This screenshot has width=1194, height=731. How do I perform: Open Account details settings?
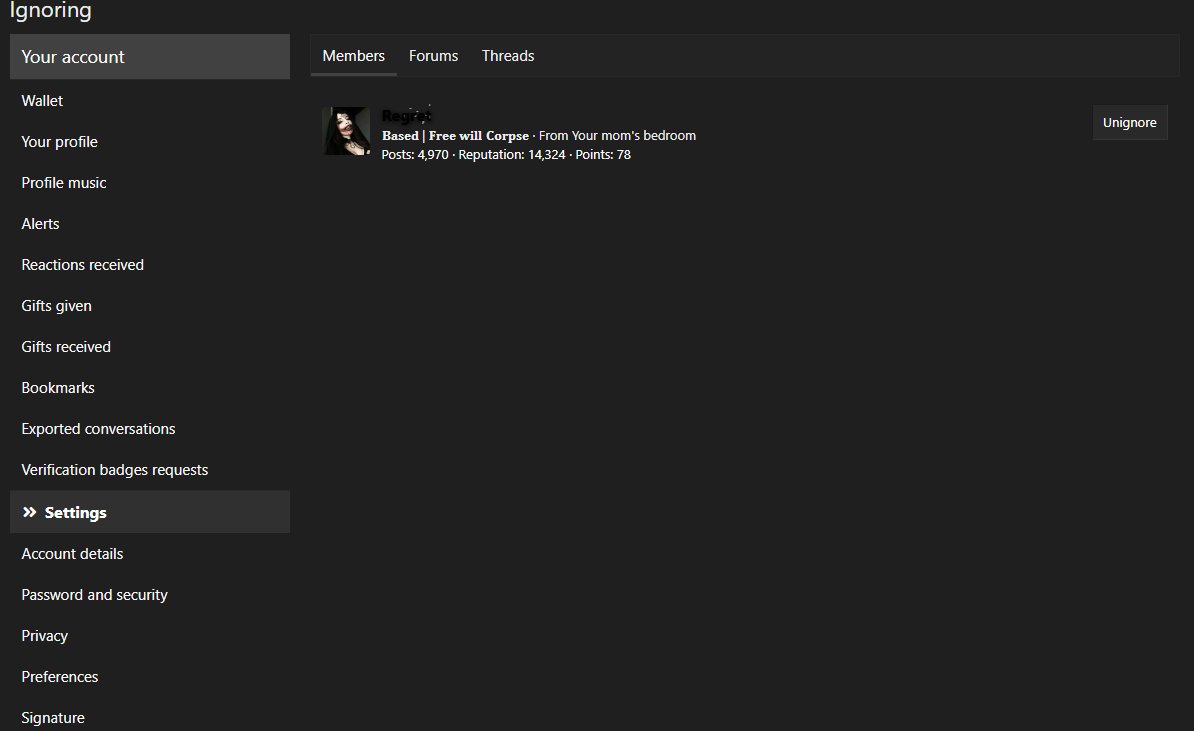[x=150, y=554]
